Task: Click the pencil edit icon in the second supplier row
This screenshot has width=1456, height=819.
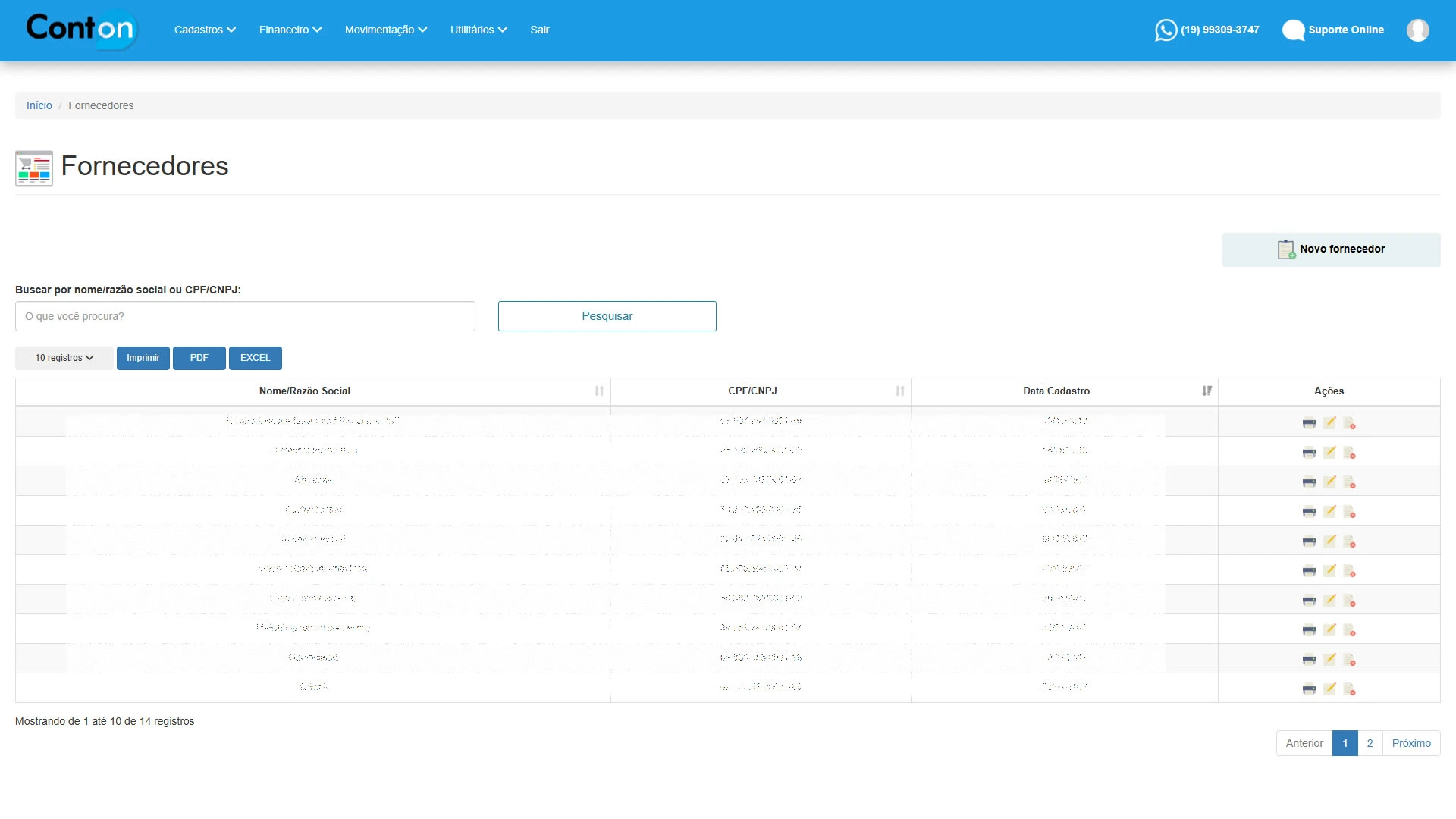Action: click(1329, 452)
